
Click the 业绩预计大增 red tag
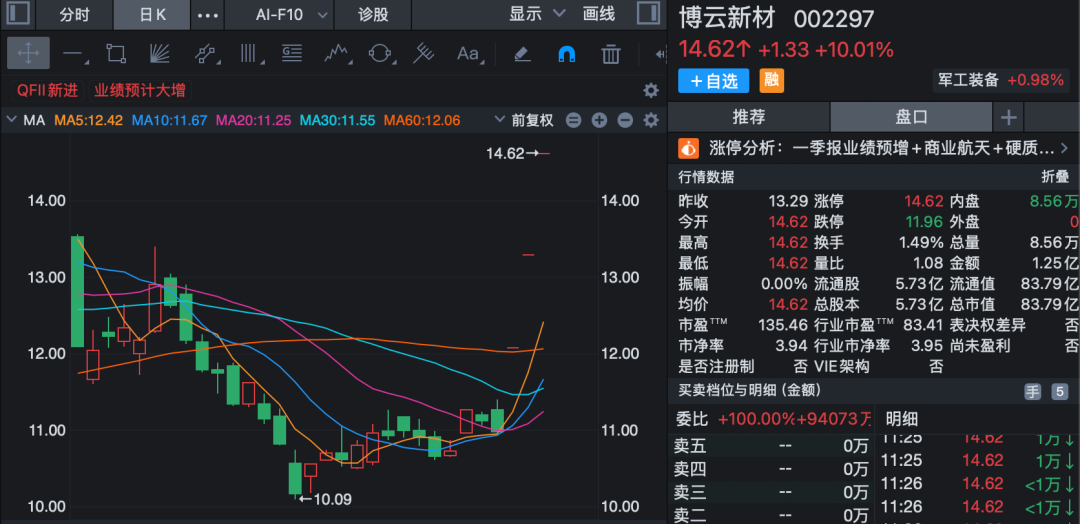[140, 90]
